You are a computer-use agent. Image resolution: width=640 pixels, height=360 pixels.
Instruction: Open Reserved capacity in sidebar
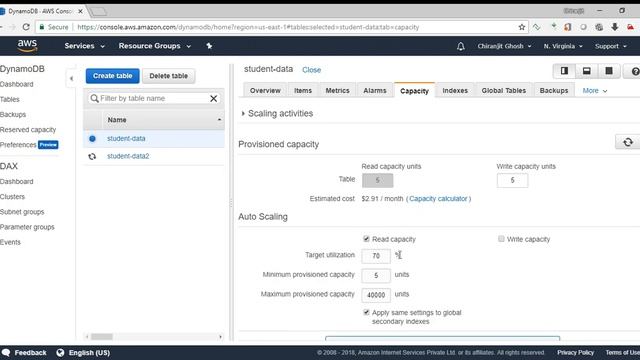point(28,130)
